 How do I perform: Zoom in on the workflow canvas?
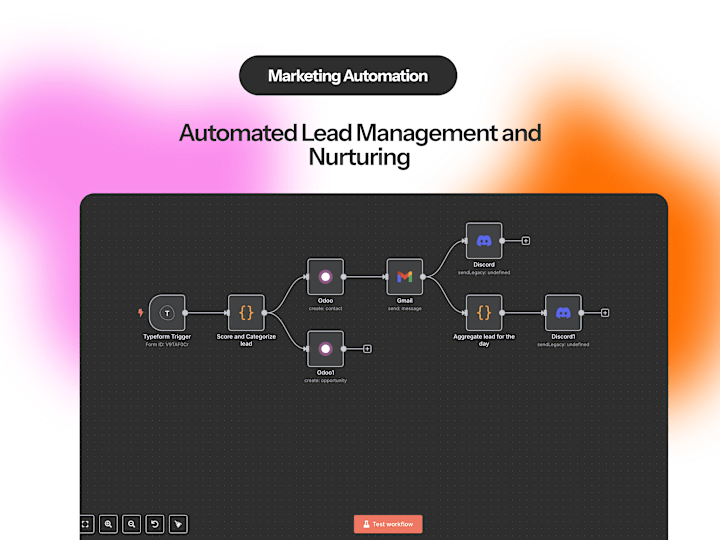(x=108, y=524)
